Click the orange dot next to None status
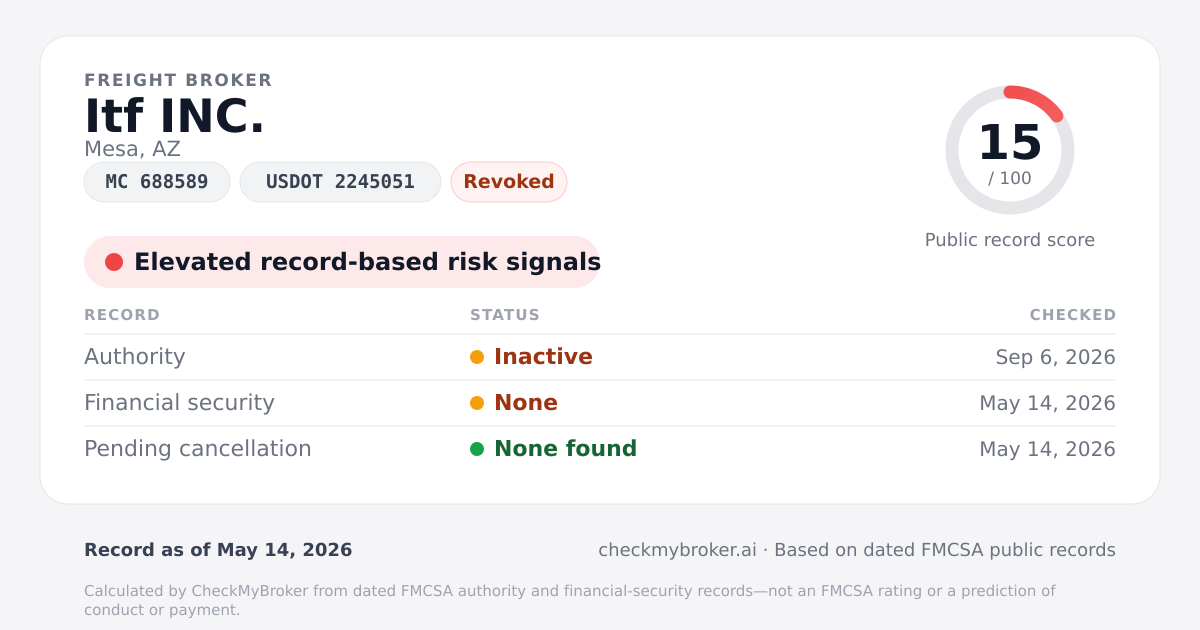The height and width of the screenshot is (630, 1200). pyautogui.click(x=477, y=403)
